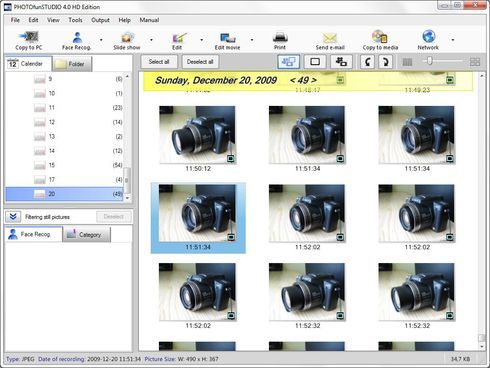Expand the Edit movie dropdown arrow
Image resolution: width=490 pixels, height=368 pixels.
point(252,40)
